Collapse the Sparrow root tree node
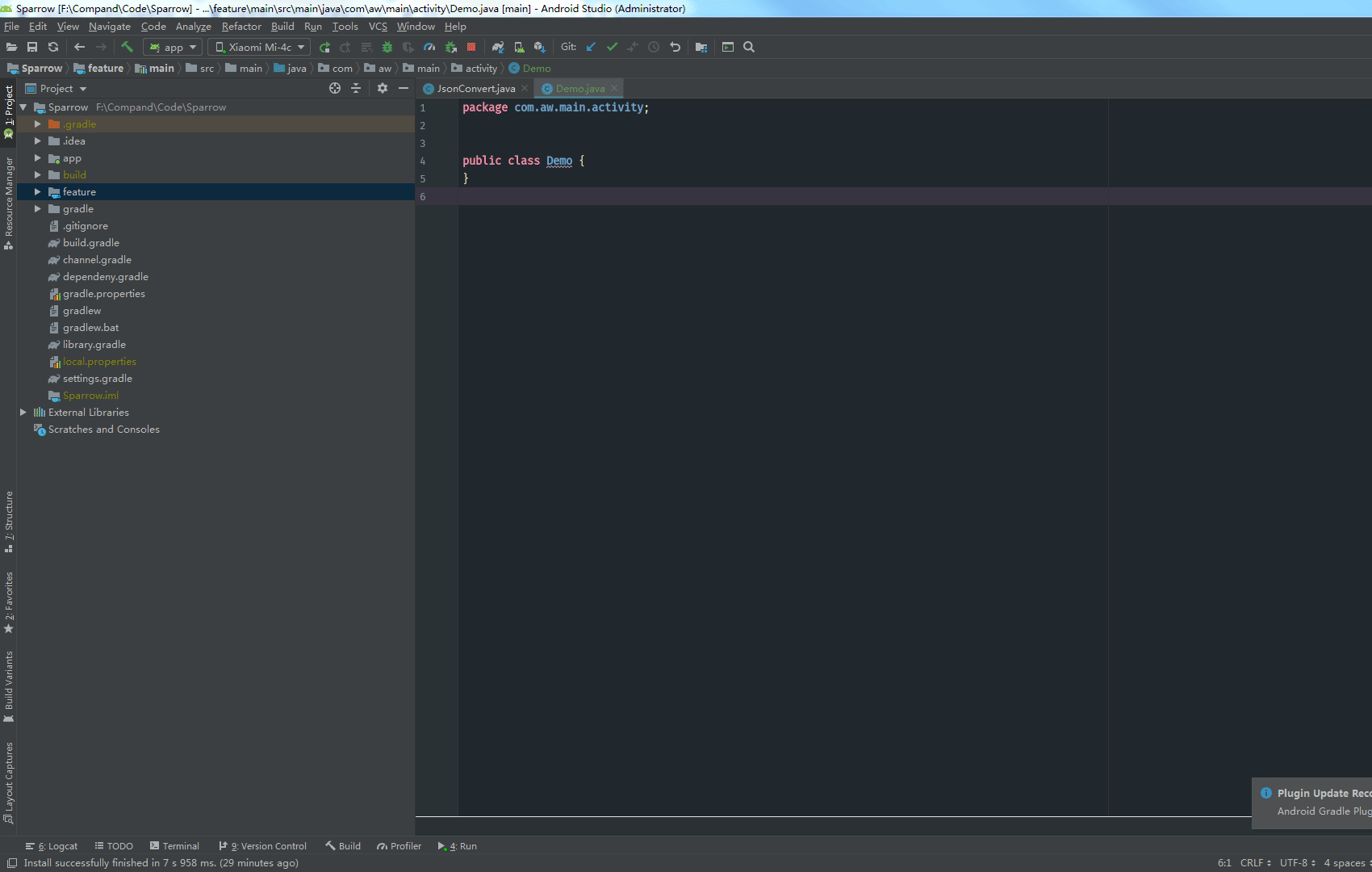The height and width of the screenshot is (872, 1372). tap(23, 107)
